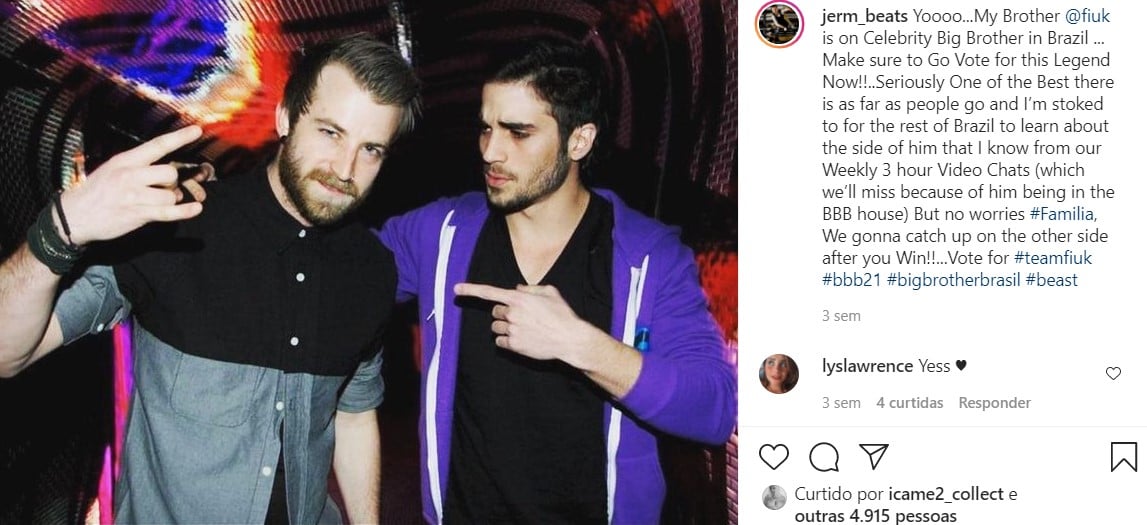Open jerm_beats username link
1147x525 pixels.
click(865, 16)
